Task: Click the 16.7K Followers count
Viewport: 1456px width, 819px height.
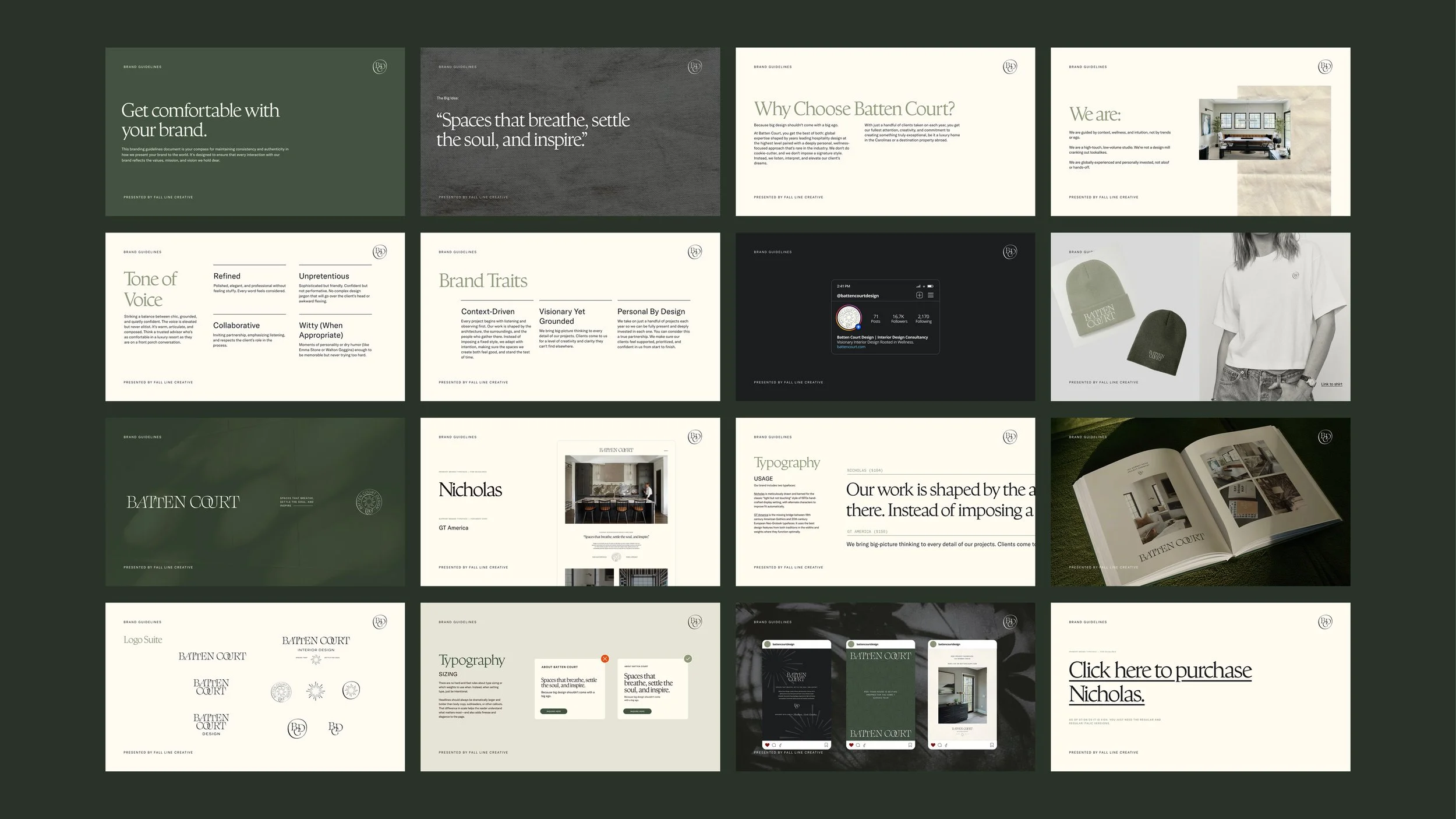Action: [899, 319]
